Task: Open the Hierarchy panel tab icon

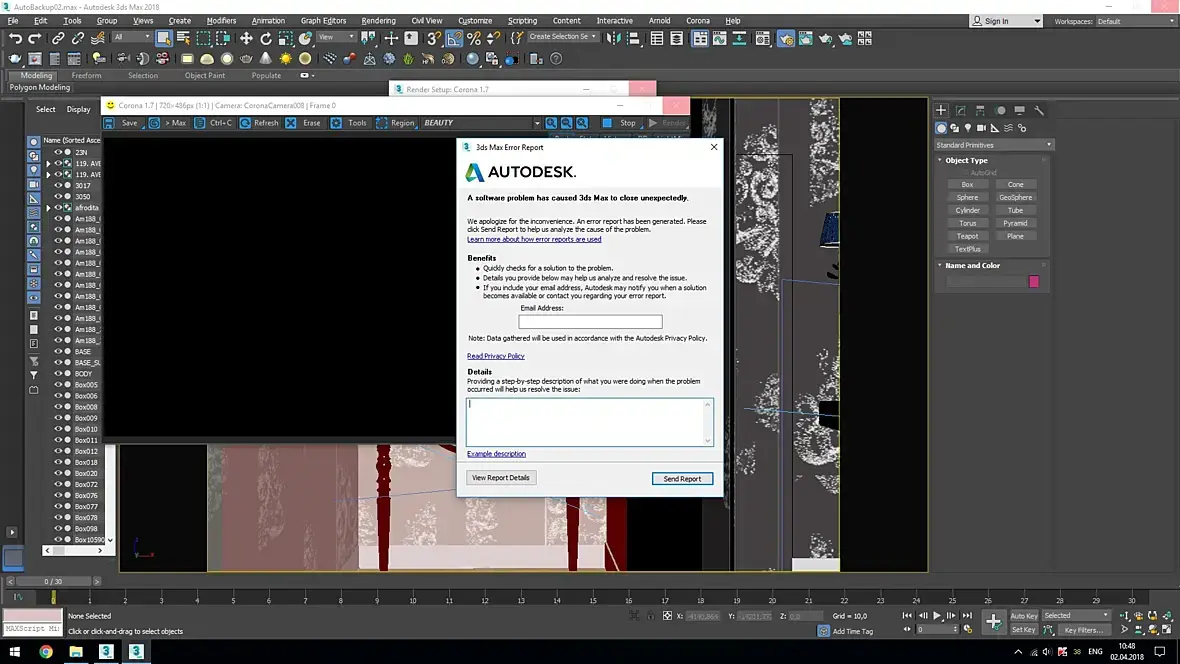Action: [980, 110]
